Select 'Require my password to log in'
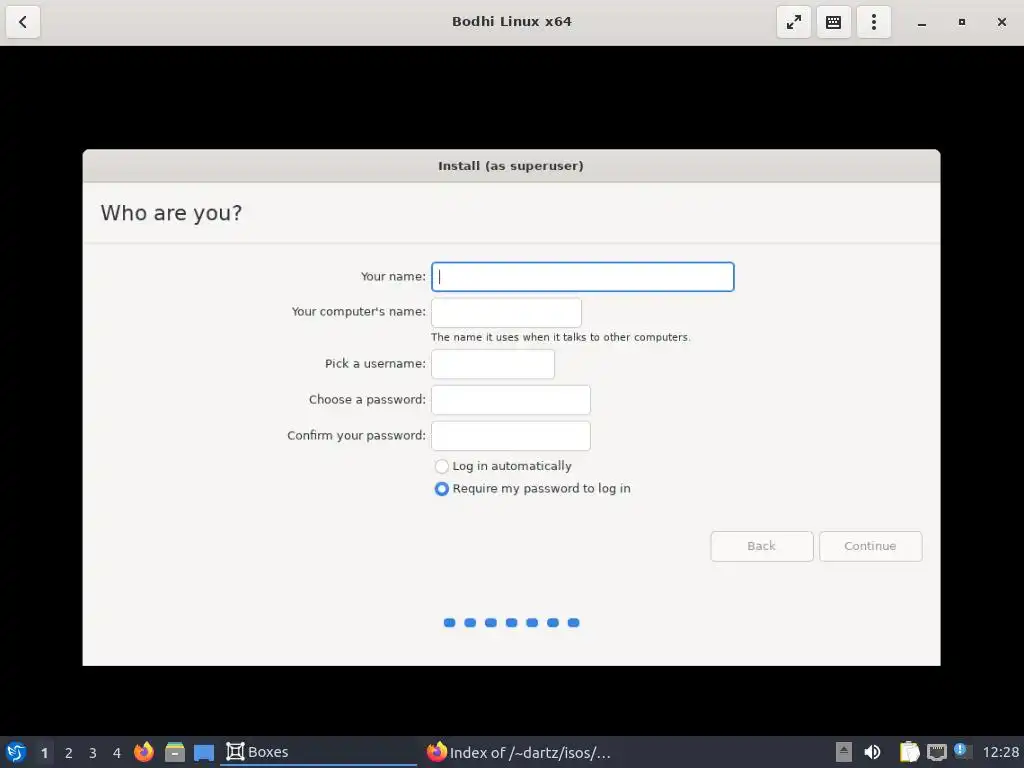 click(x=532, y=488)
